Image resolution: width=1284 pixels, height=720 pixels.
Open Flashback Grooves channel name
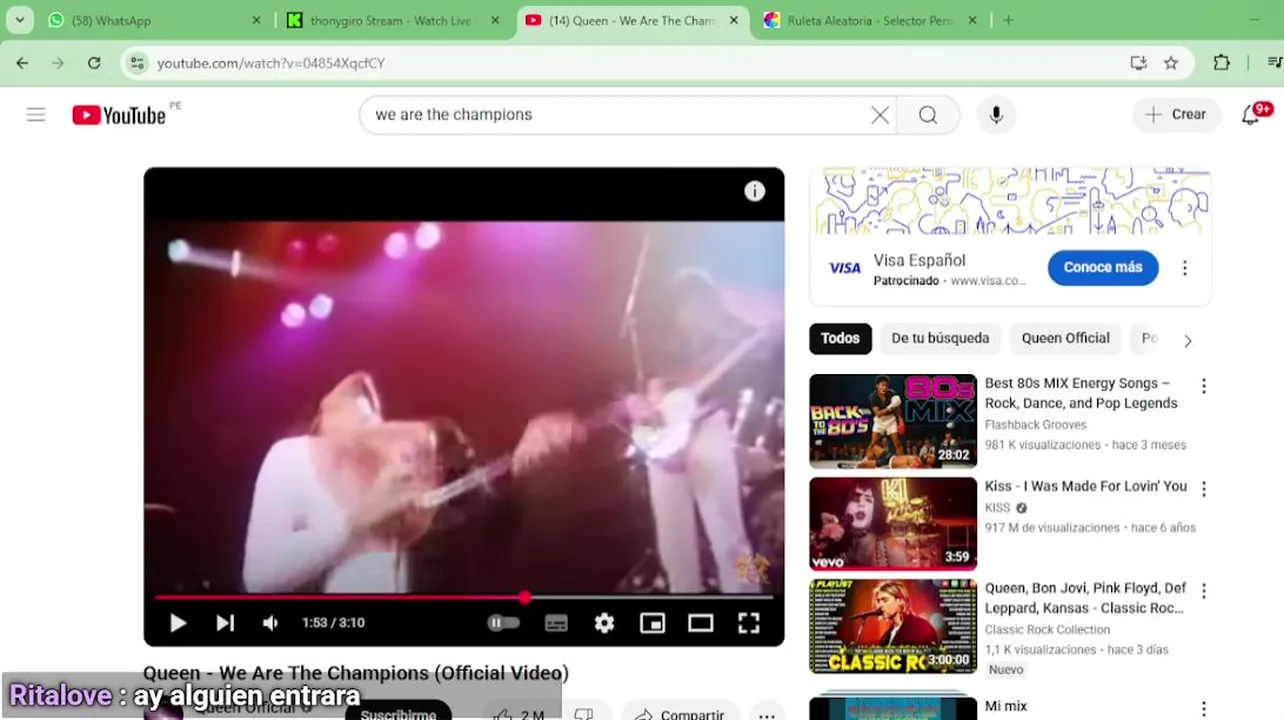1036,425
